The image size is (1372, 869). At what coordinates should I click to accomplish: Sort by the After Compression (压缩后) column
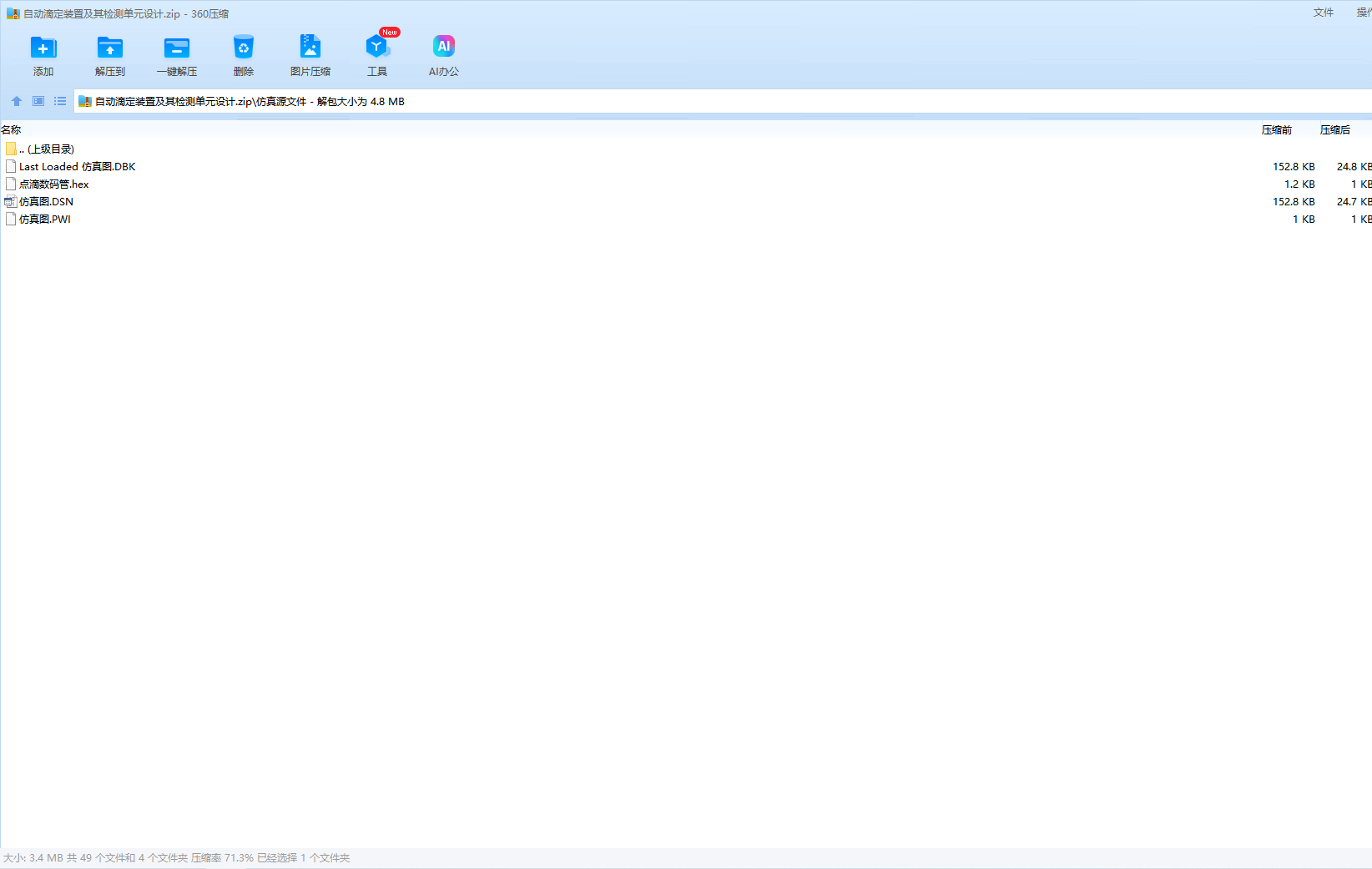[1334, 129]
